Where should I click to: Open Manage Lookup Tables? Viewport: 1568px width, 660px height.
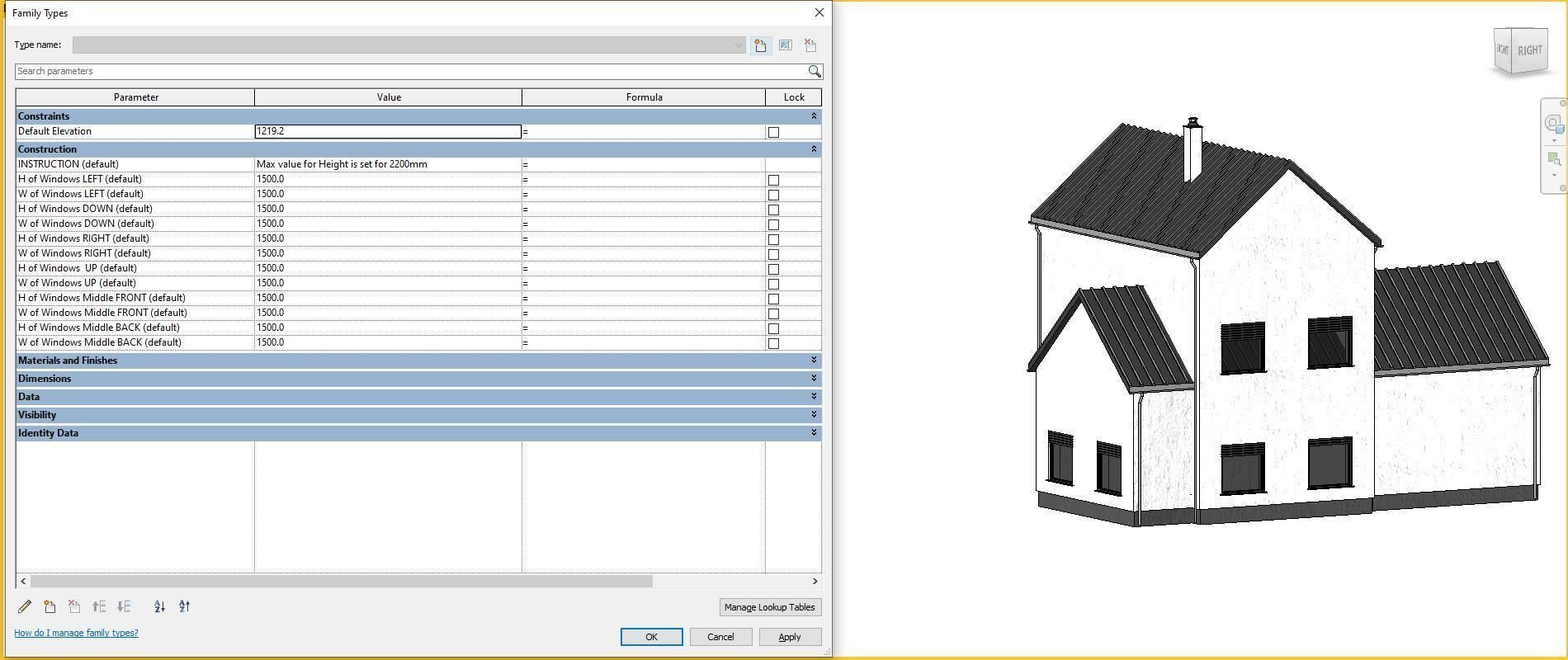tap(769, 607)
